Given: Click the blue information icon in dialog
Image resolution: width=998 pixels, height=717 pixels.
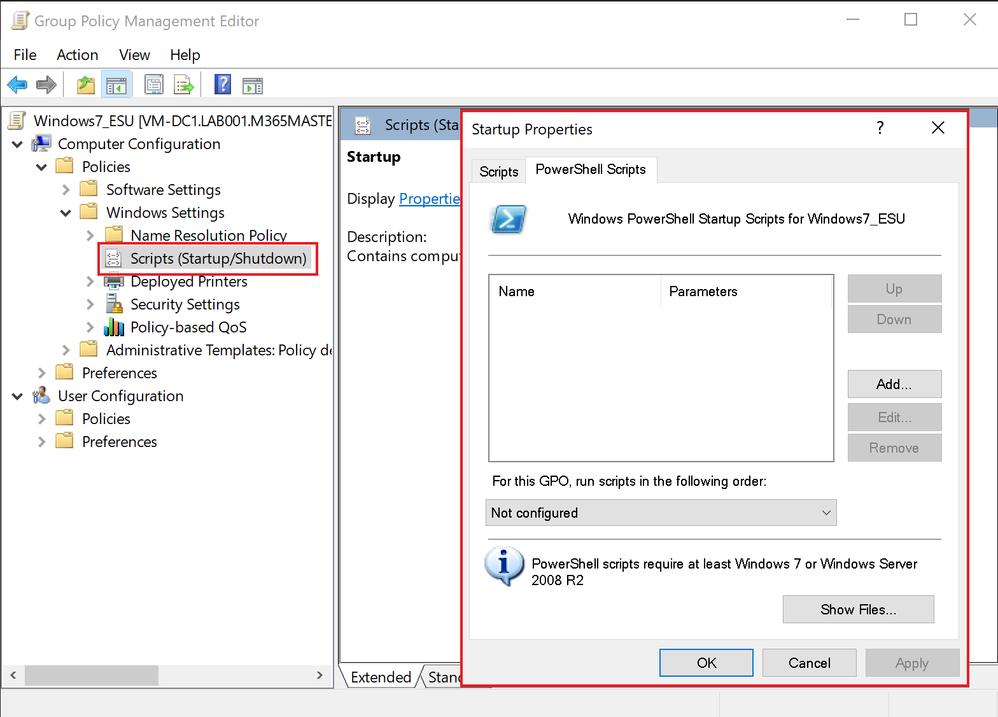Looking at the screenshot, I should pos(504,566).
